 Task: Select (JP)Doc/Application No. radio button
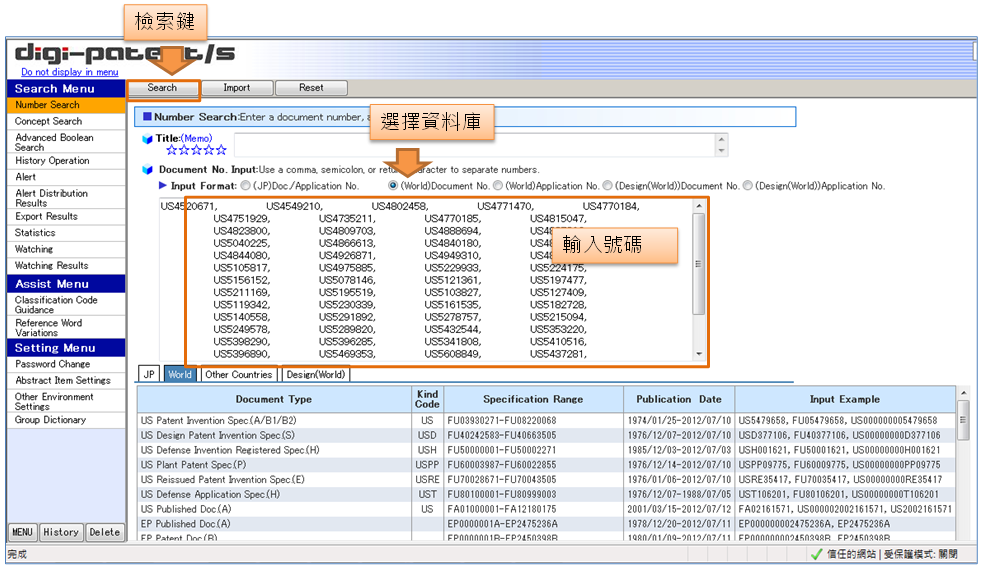click(x=245, y=186)
